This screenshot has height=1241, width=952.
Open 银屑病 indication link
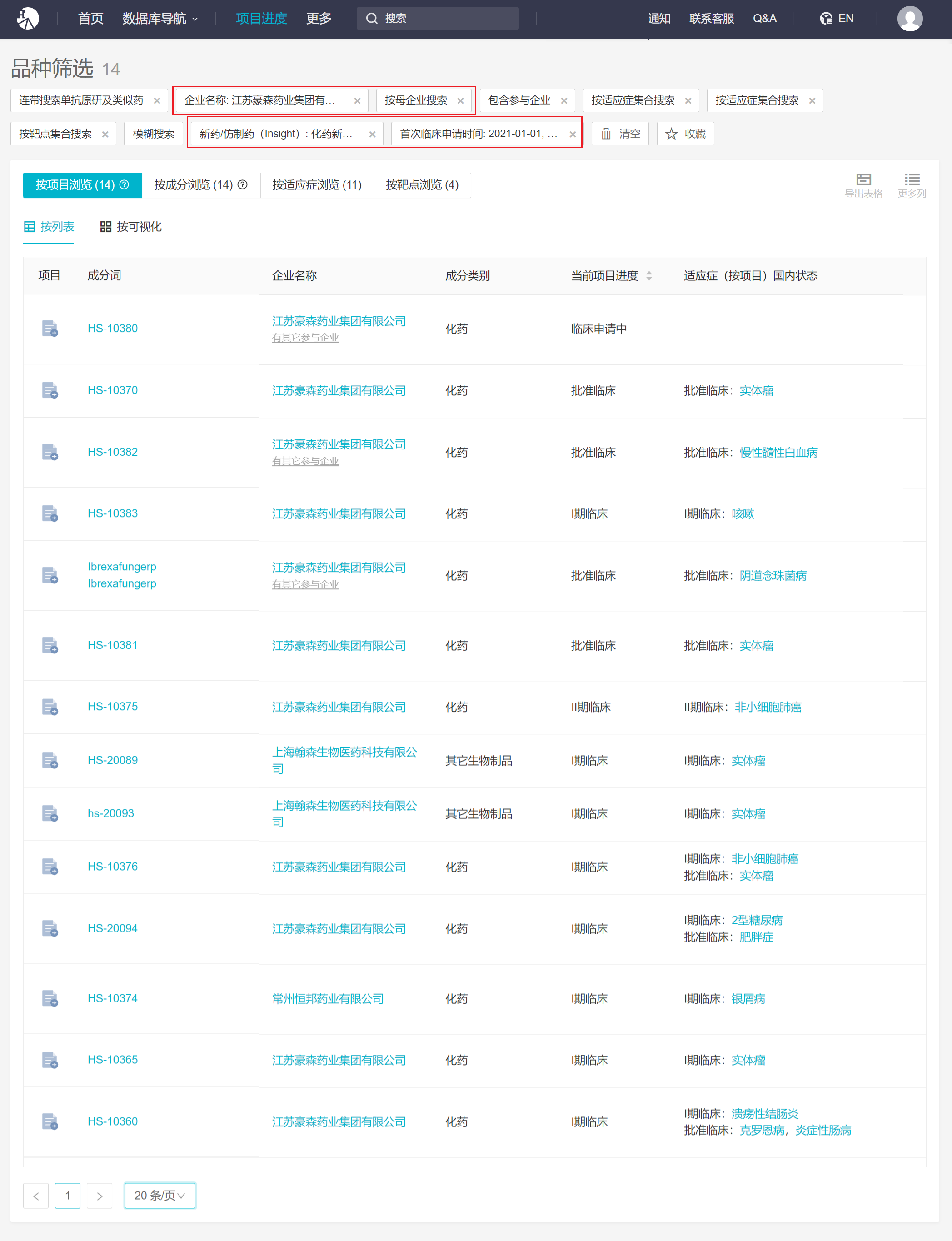coord(748,998)
